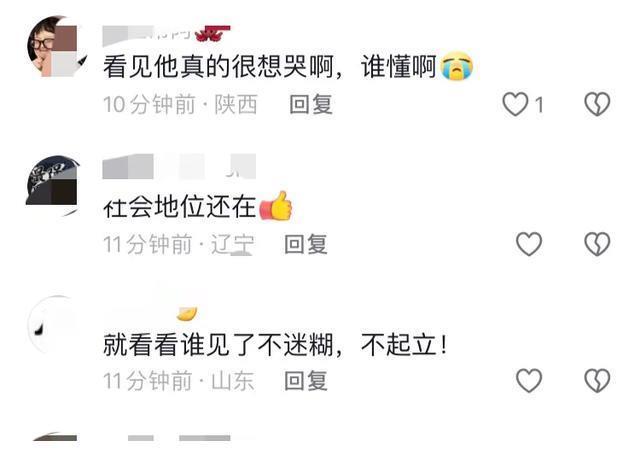Tap broken heart on 辽宁 comment

tap(597, 244)
